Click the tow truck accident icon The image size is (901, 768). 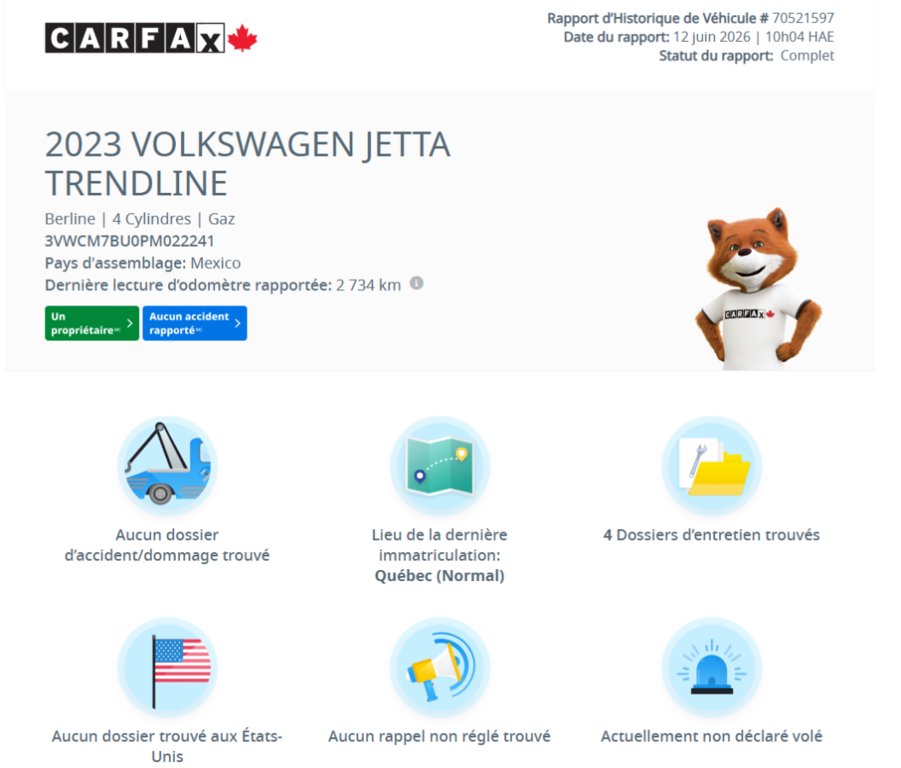167,466
